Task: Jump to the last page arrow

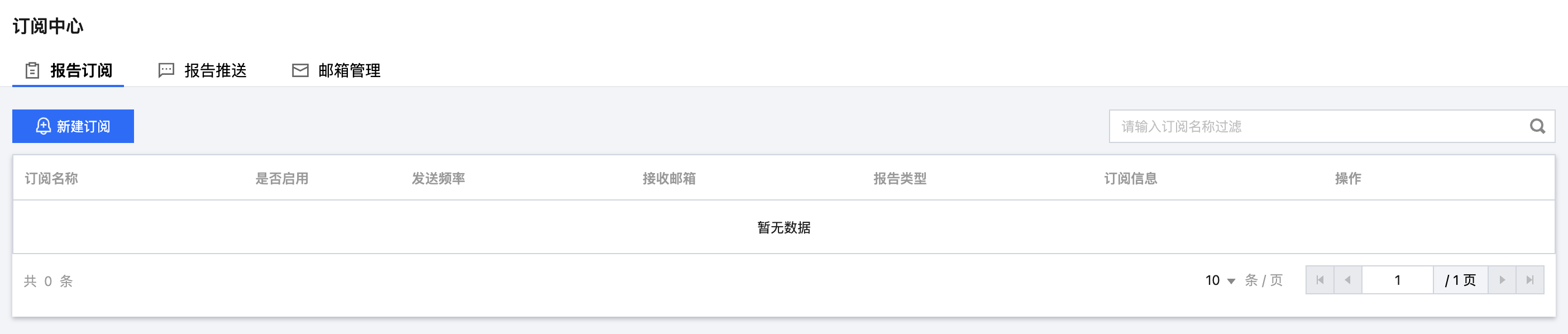Action: pyautogui.click(x=1529, y=280)
